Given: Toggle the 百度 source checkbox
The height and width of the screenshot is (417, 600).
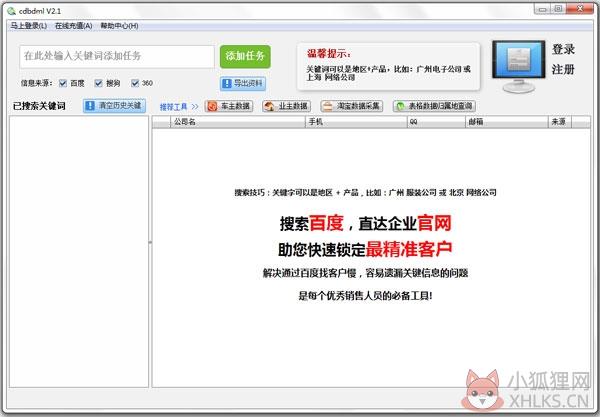Looking at the screenshot, I should click(x=63, y=83).
